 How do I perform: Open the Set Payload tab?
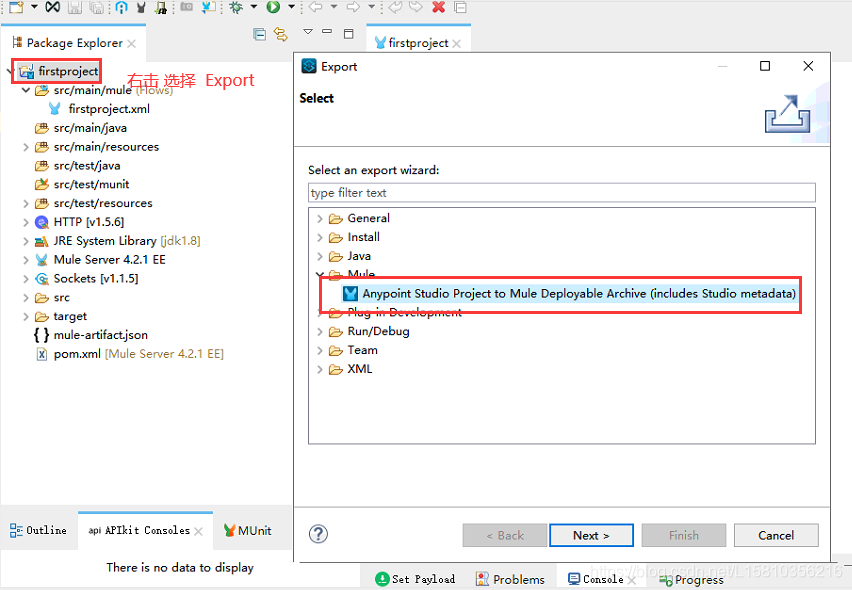[x=415, y=579]
